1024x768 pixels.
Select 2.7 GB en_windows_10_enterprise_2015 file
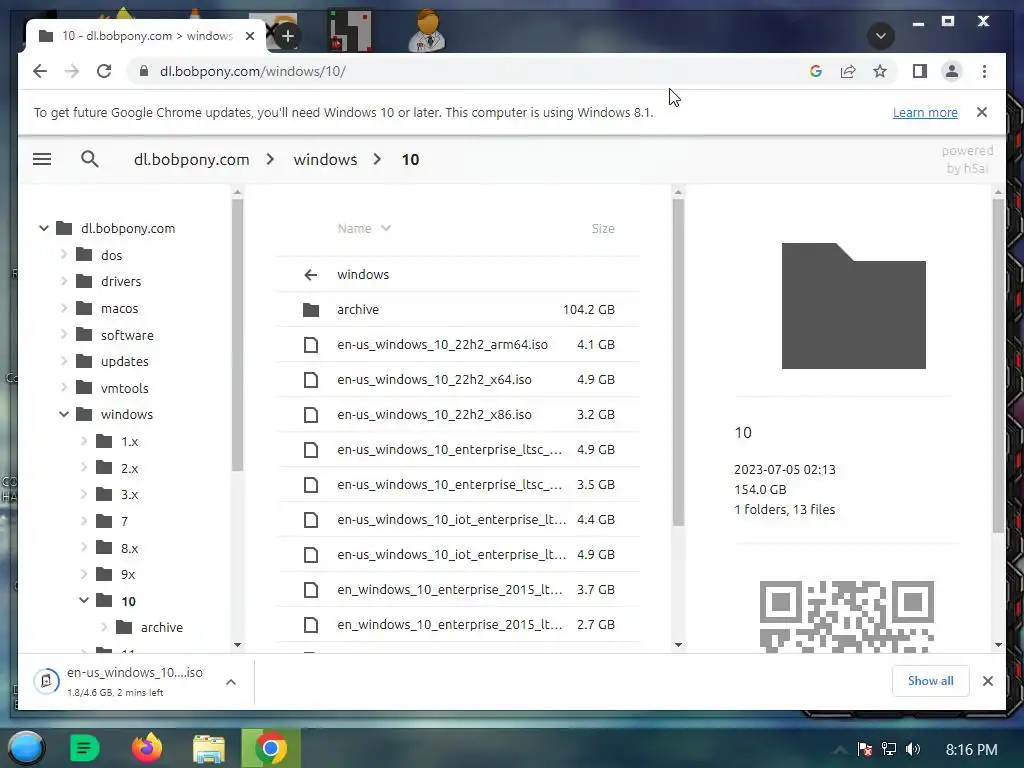457,624
